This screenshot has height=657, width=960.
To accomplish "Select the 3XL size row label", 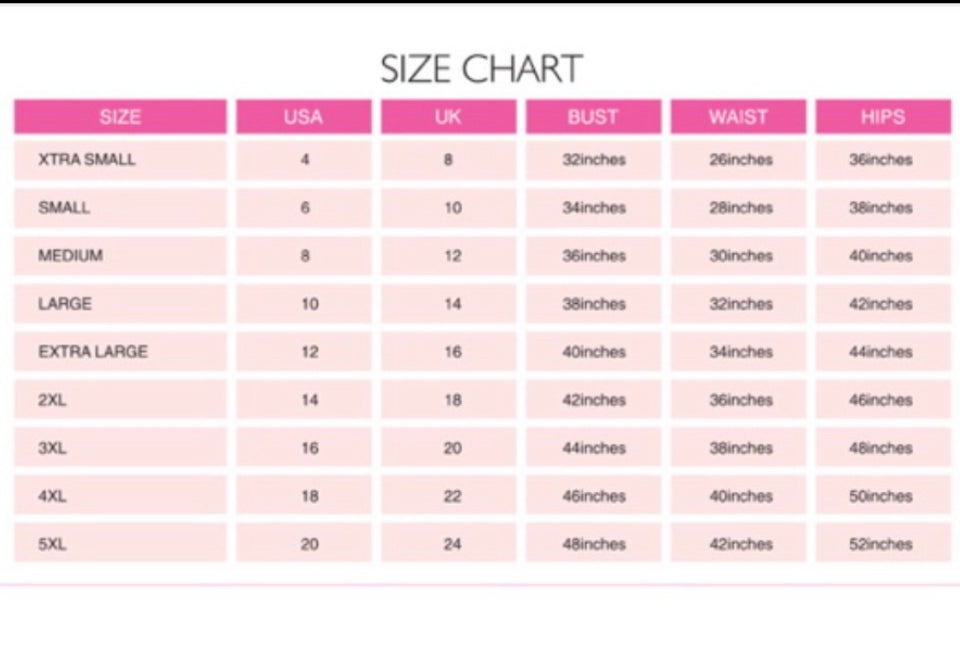I will 52,448.
